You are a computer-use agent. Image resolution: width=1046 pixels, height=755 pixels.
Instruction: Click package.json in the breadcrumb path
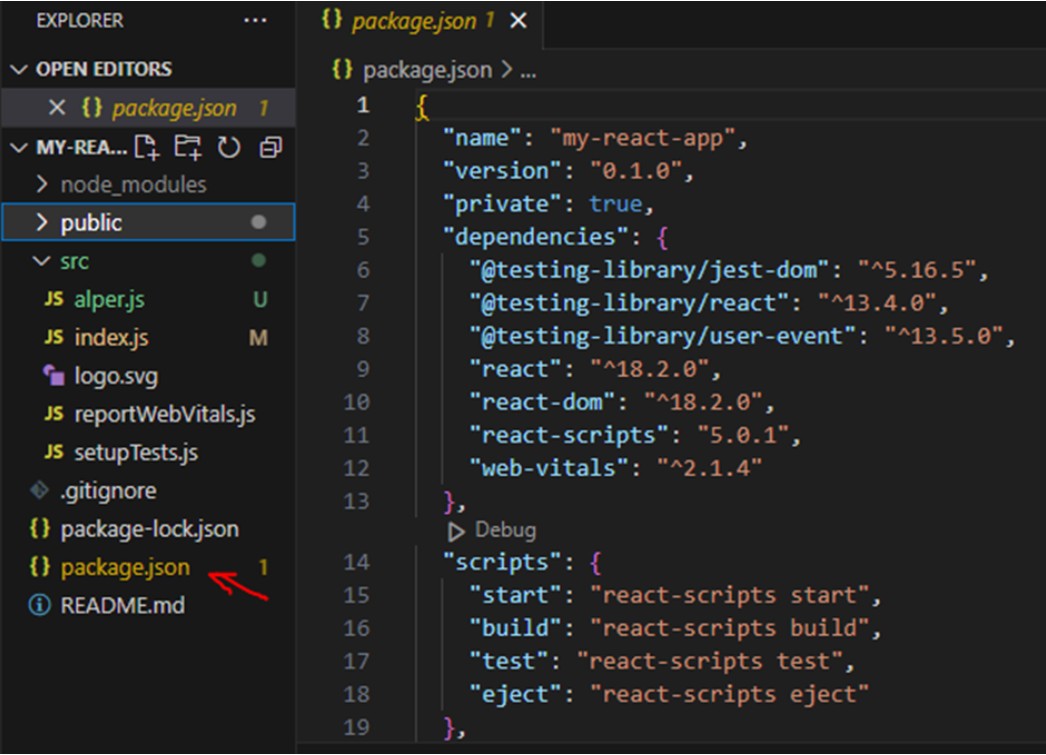427,70
